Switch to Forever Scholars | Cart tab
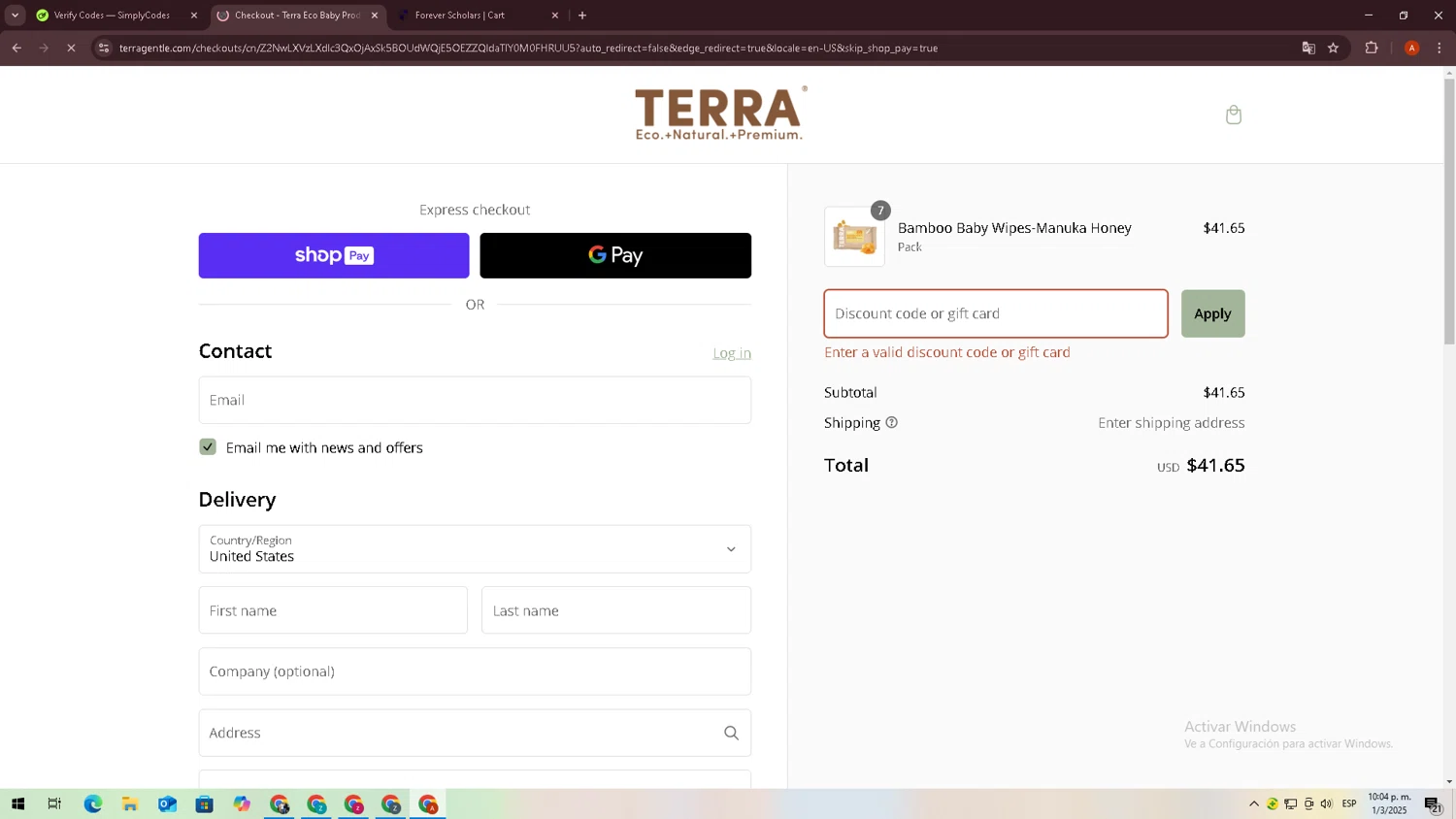The width and height of the screenshot is (1456, 819). [460, 16]
